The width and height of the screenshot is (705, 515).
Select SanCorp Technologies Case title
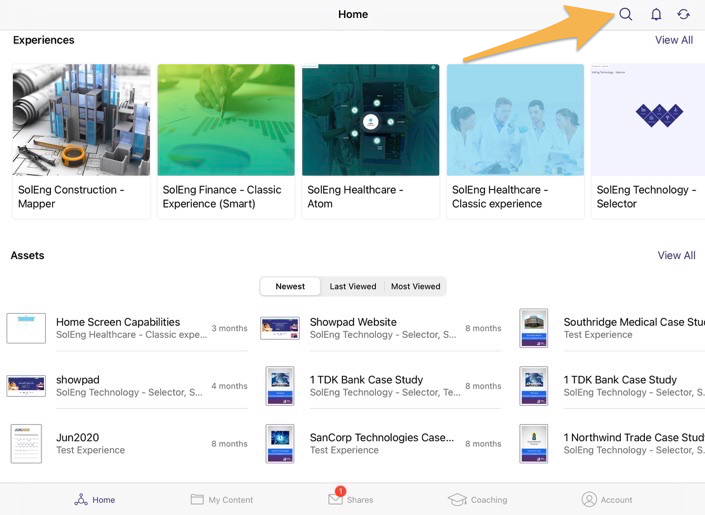tap(382, 437)
